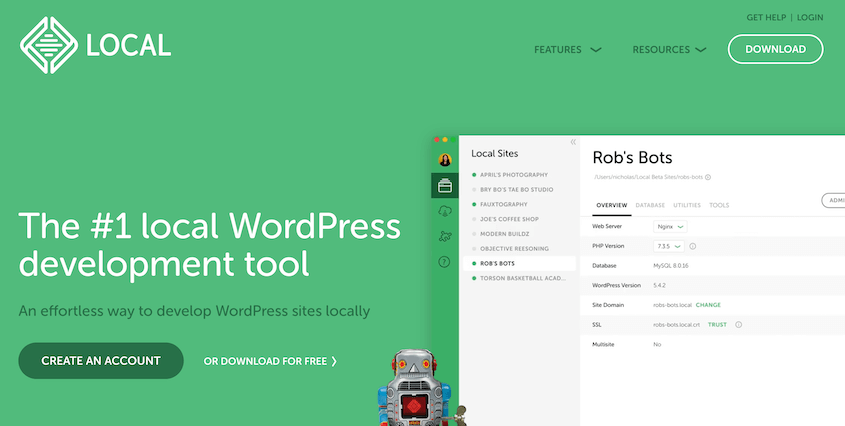Click the info icon beside site path
This screenshot has width=845, height=426.
pyautogui.click(x=708, y=177)
